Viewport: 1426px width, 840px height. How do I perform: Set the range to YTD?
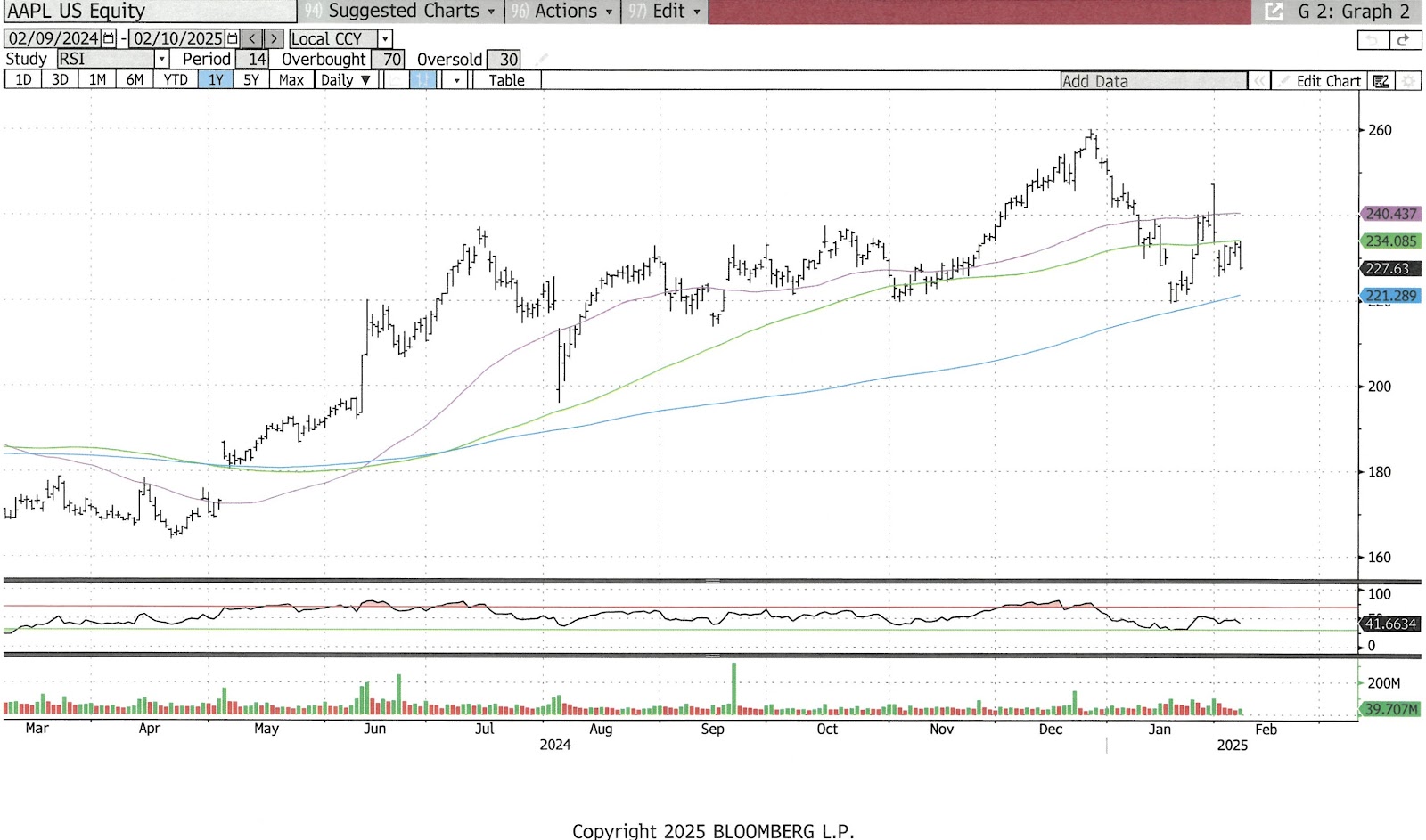click(176, 80)
